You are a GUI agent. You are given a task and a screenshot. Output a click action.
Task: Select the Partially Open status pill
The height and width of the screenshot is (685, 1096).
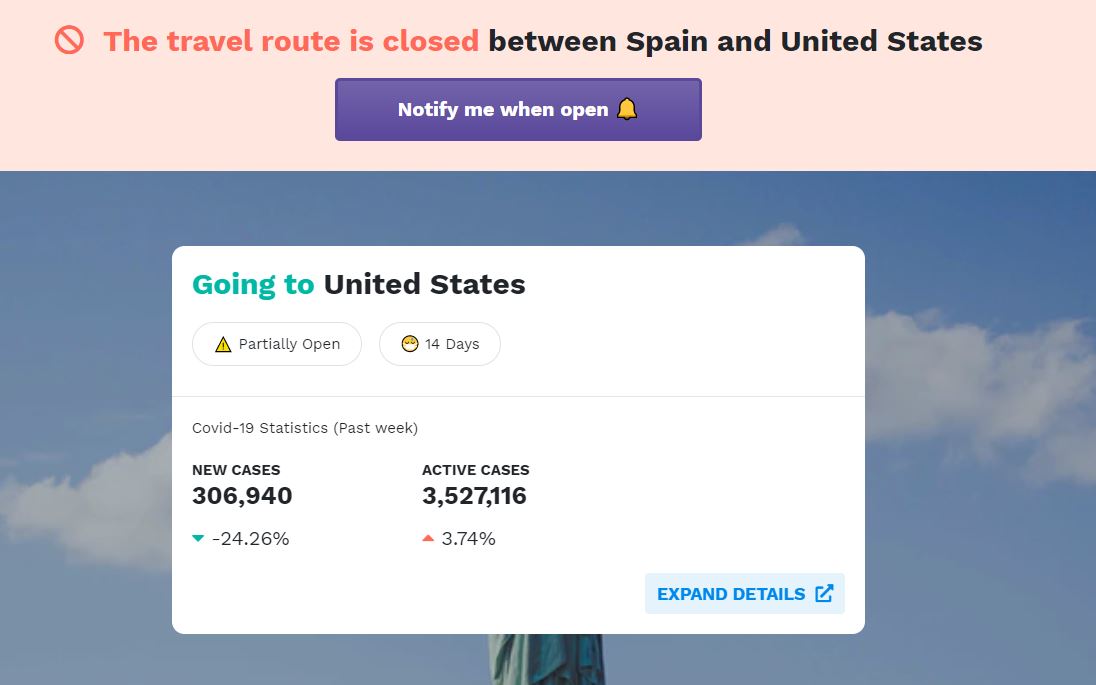click(277, 344)
